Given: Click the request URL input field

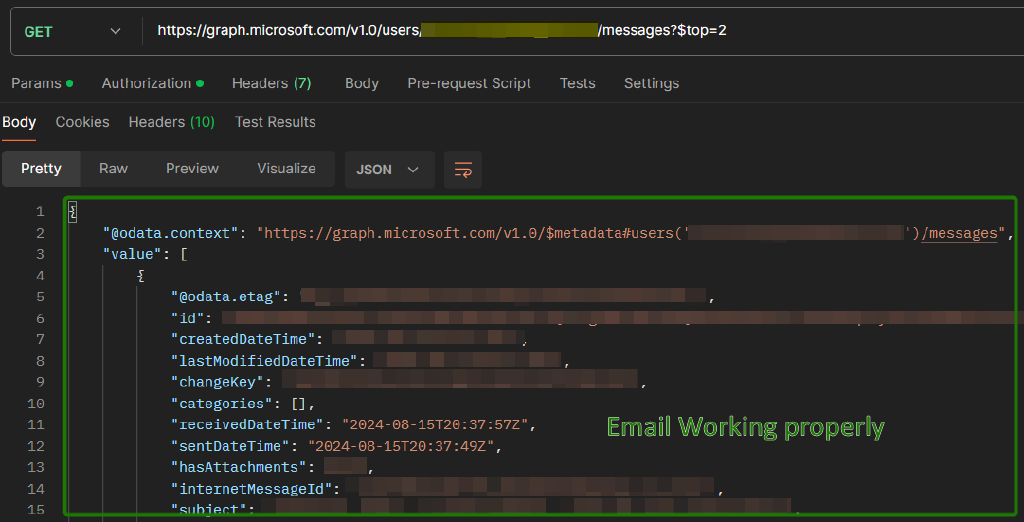Looking at the screenshot, I should click(x=580, y=31).
